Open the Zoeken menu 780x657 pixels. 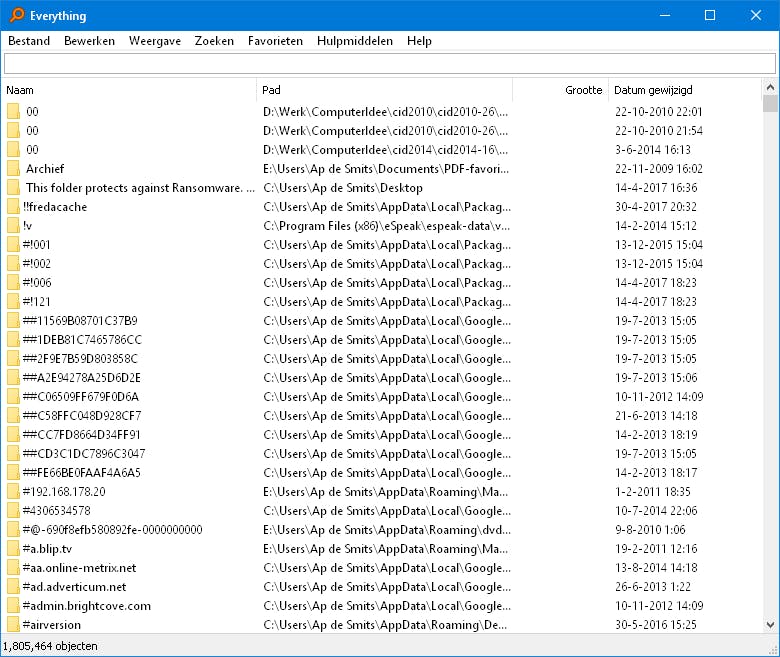pos(214,41)
